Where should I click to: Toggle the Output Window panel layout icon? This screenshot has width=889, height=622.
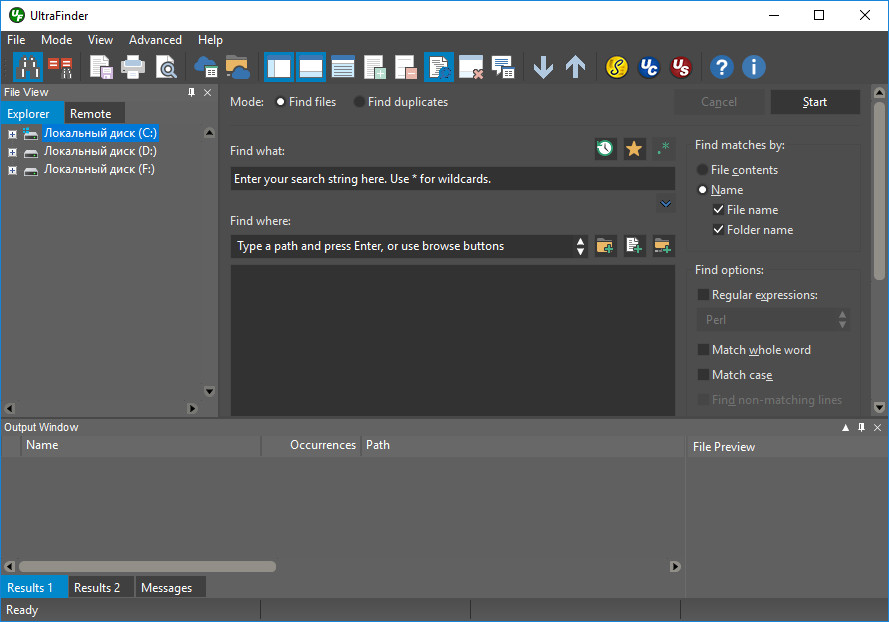pos(311,67)
